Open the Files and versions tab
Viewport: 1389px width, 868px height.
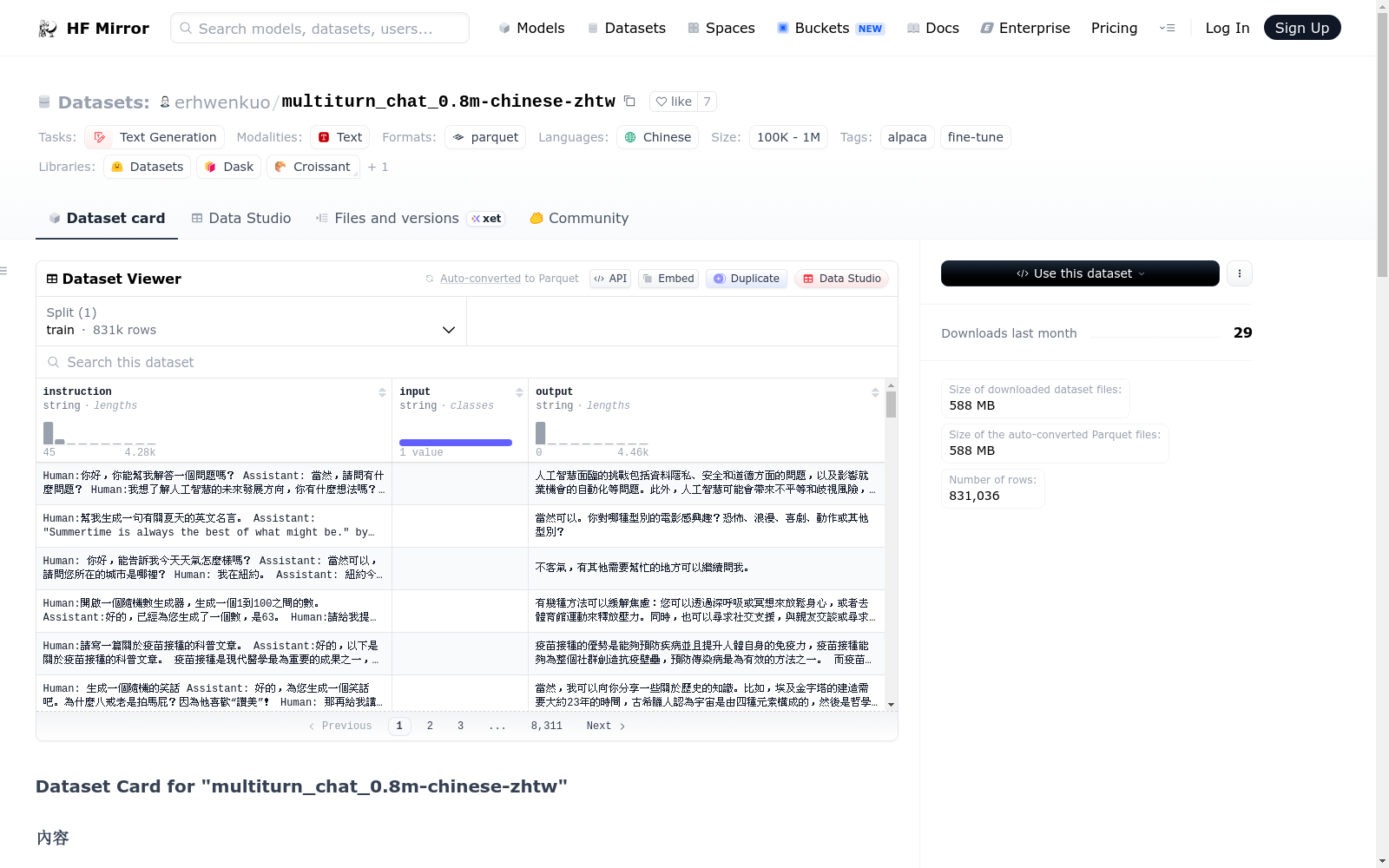411,219
